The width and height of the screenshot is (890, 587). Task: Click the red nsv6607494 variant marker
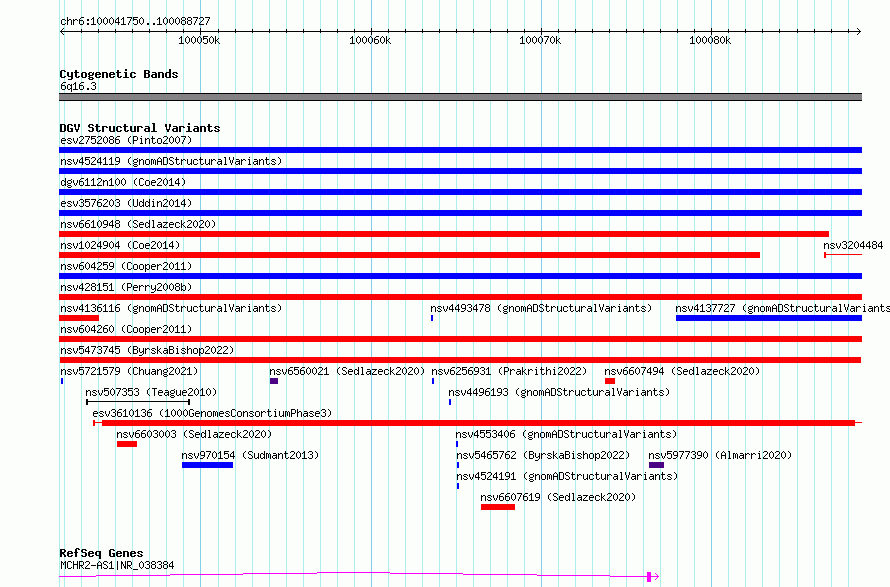click(610, 381)
